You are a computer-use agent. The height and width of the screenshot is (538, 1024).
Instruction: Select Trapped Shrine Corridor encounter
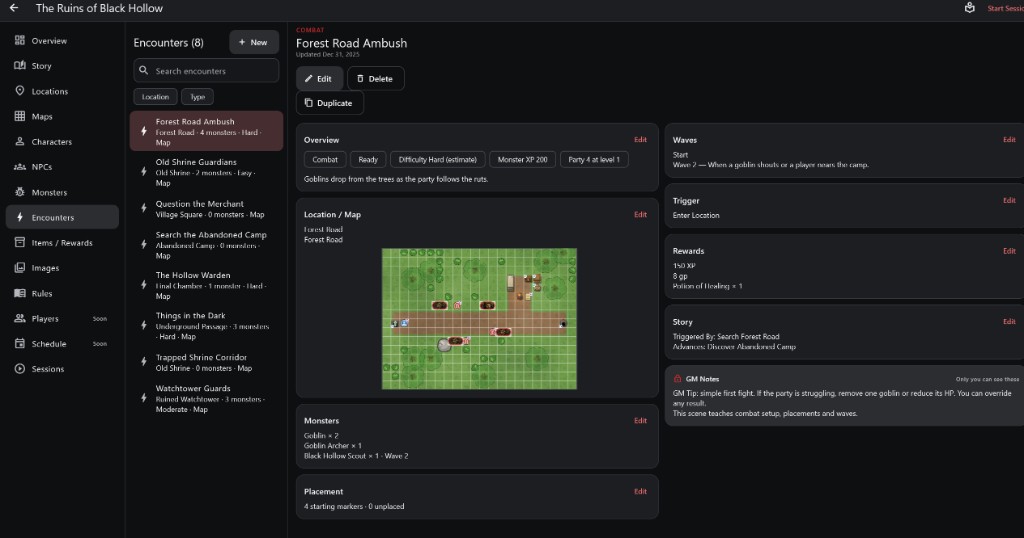click(x=206, y=362)
